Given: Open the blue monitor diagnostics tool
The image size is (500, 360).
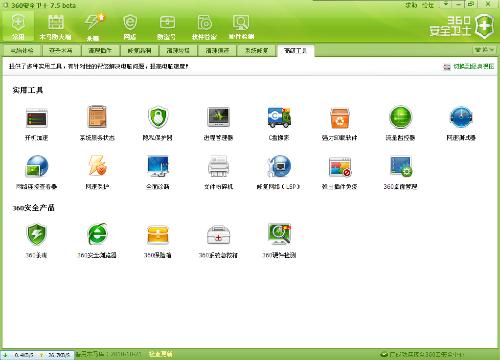Looking at the screenshot, I should click(x=158, y=172).
